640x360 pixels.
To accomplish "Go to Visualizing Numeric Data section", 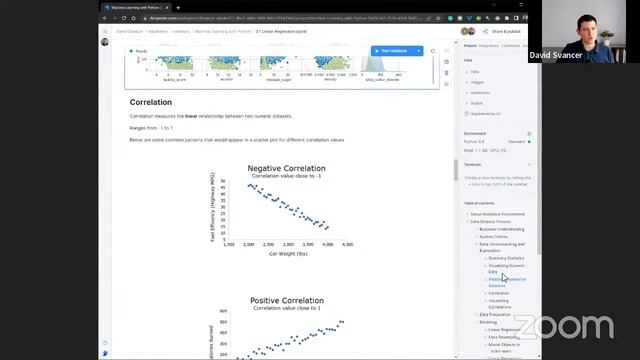I will pos(506,269).
